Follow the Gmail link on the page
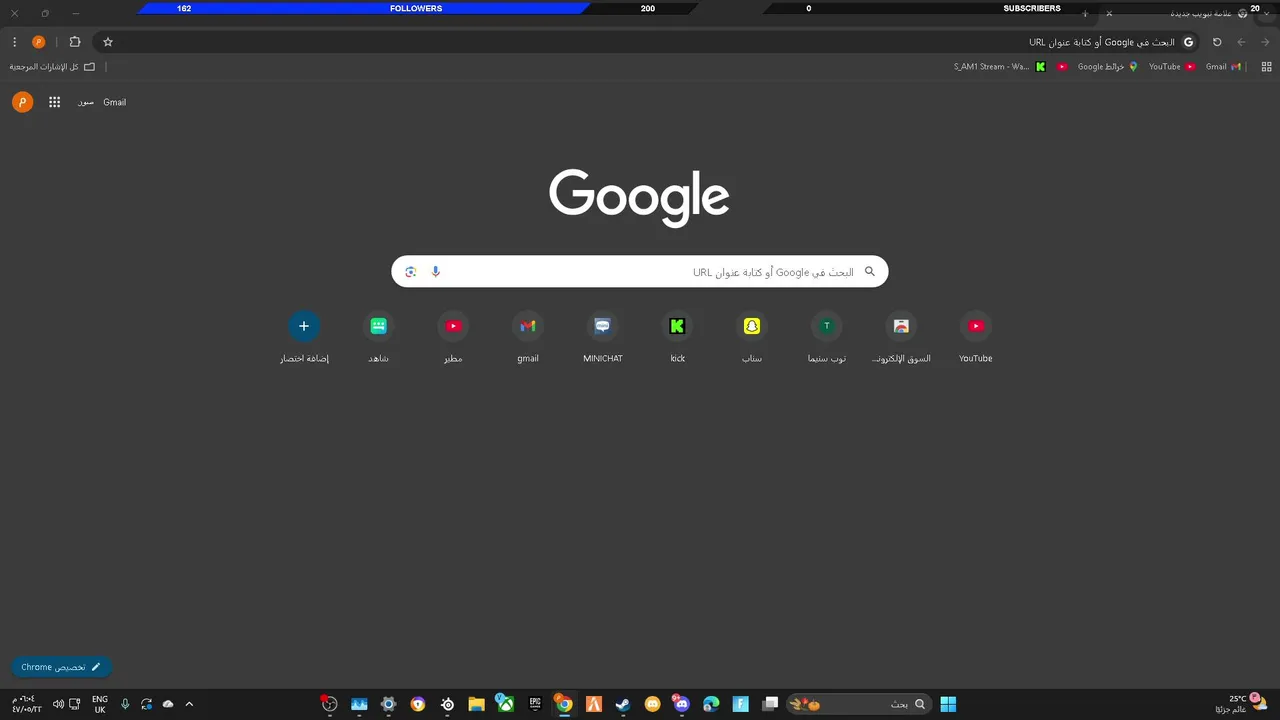Viewport: 1280px width, 720px height. point(115,102)
